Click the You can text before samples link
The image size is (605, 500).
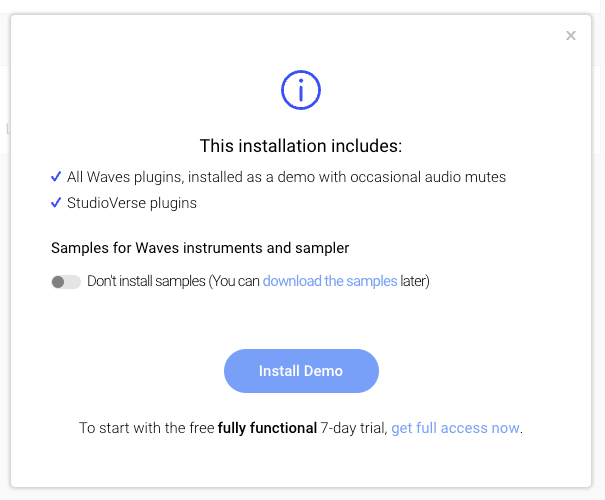point(234,281)
